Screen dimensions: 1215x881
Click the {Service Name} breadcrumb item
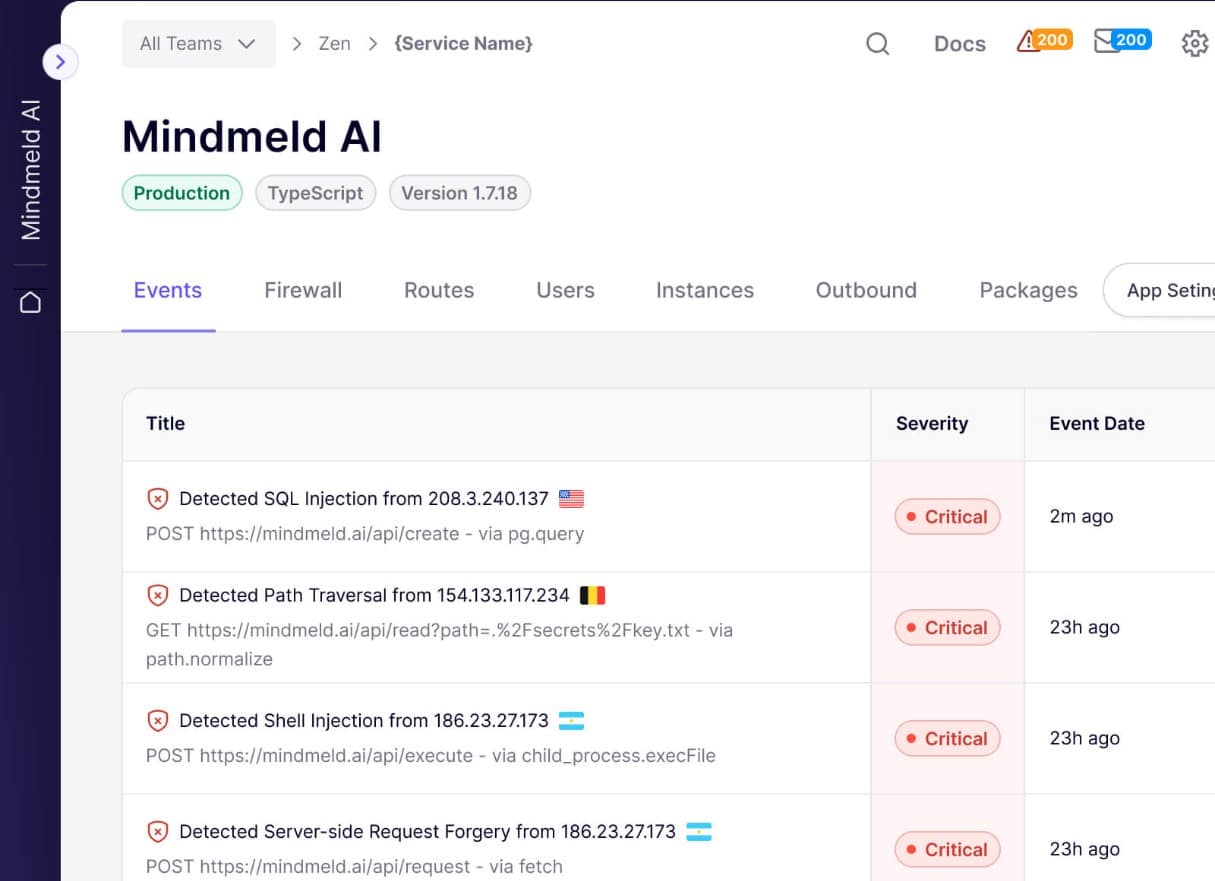tap(463, 43)
